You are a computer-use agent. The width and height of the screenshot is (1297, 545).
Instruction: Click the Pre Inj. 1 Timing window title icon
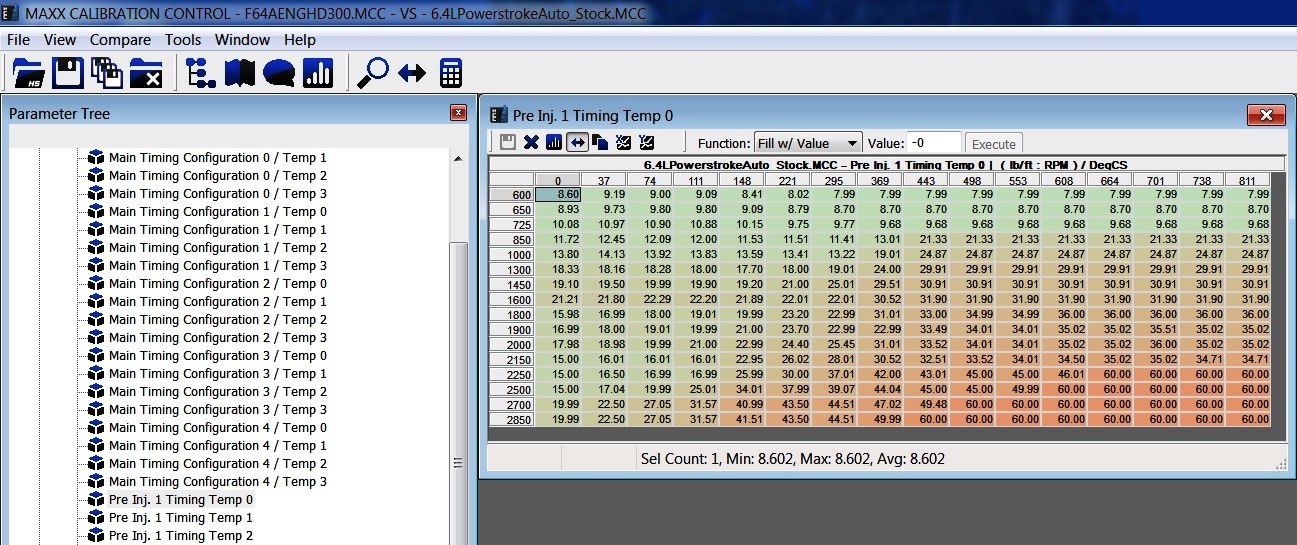tap(498, 115)
